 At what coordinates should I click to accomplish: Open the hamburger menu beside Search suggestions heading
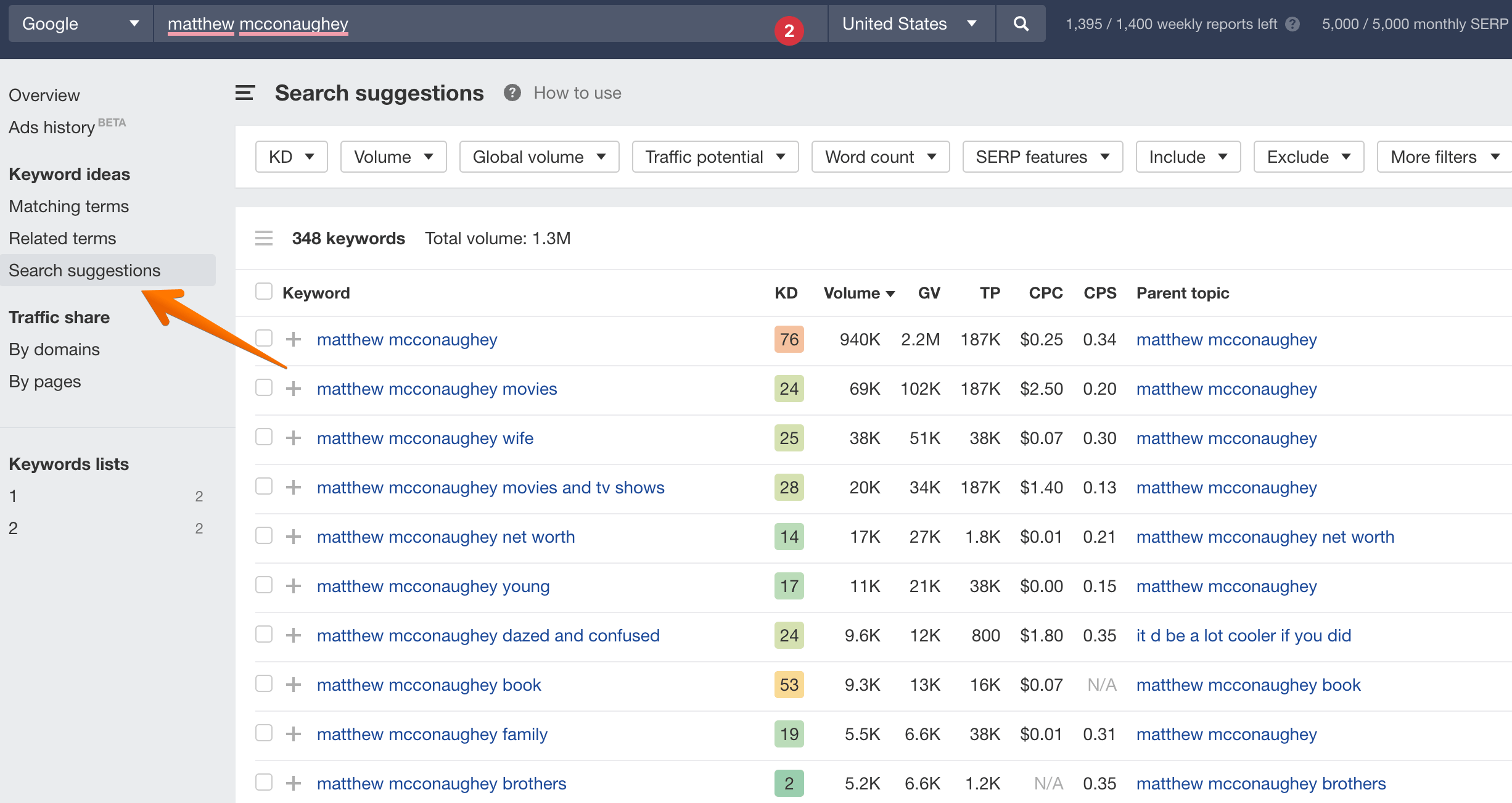click(x=245, y=93)
